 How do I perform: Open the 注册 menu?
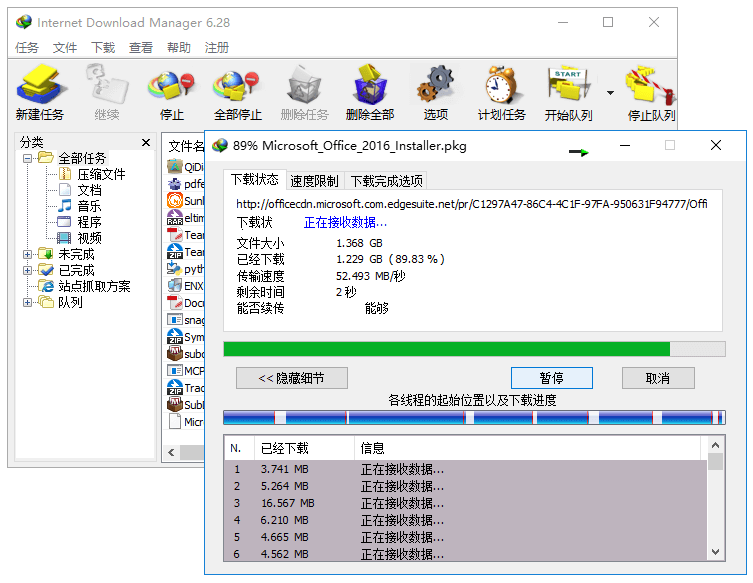click(x=217, y=48)
